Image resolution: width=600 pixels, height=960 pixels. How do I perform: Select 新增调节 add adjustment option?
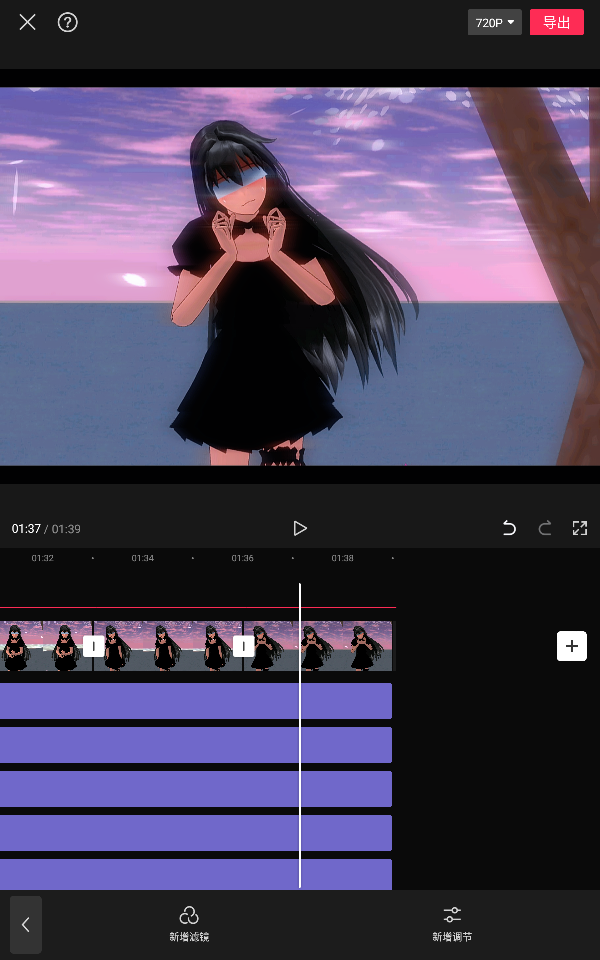(x=452, y=923)
